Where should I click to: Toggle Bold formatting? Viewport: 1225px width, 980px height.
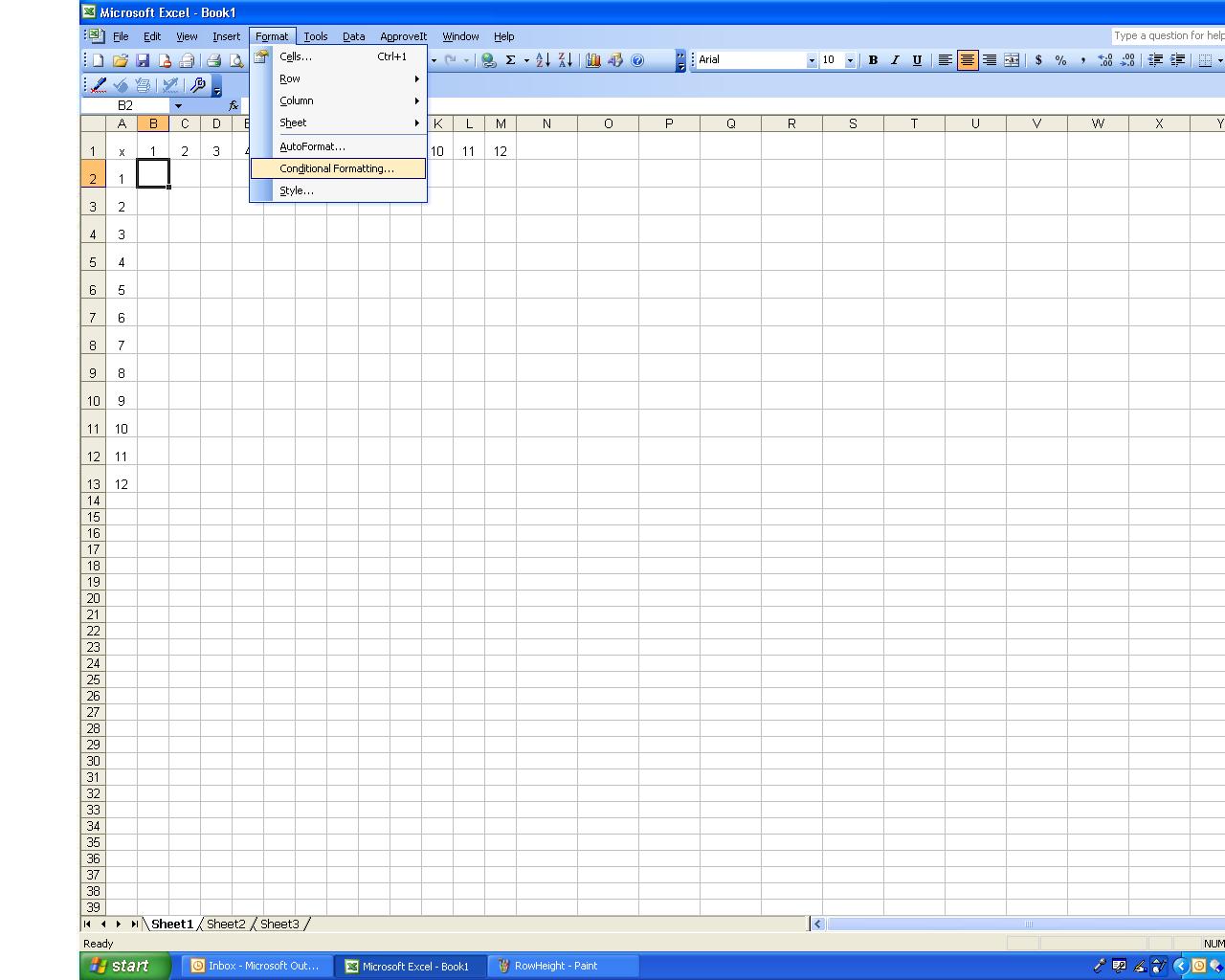(872, 60)
